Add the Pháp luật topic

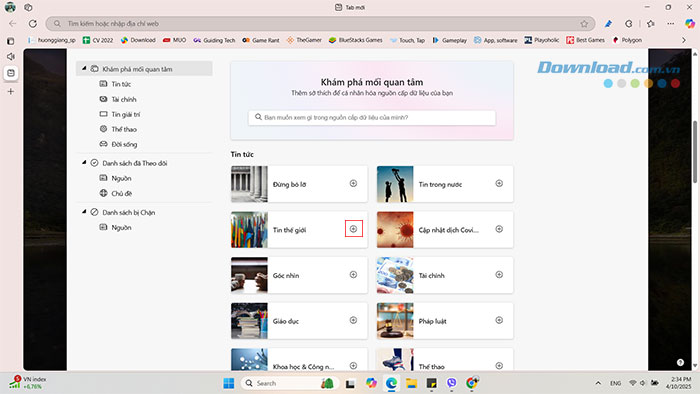[499, 320]
